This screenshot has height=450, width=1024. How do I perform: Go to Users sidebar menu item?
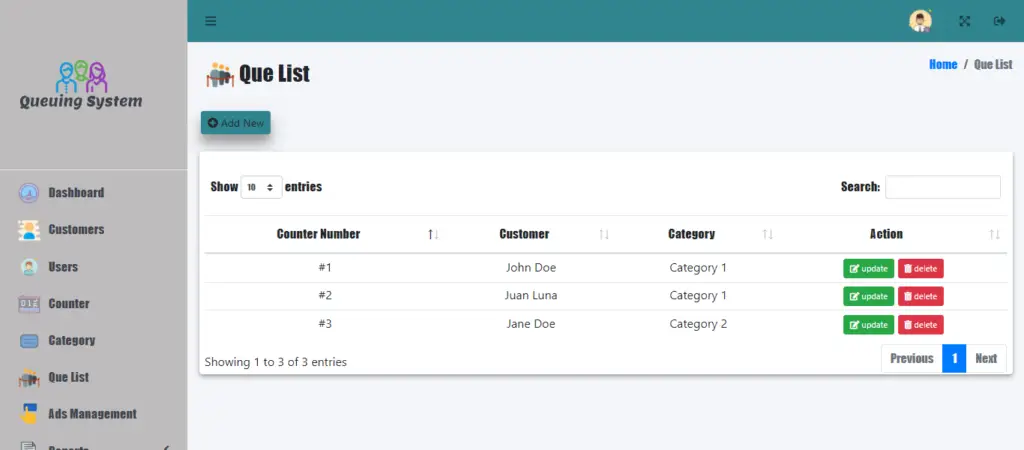[63, 266]
